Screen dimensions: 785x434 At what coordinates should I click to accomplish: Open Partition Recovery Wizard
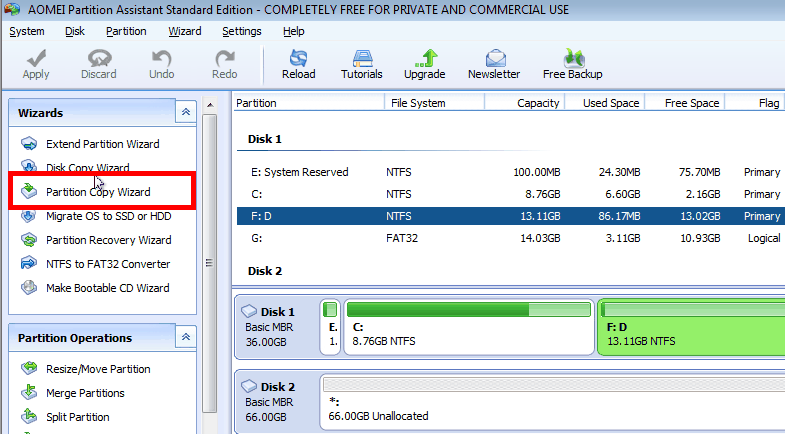tap(109, 240)
